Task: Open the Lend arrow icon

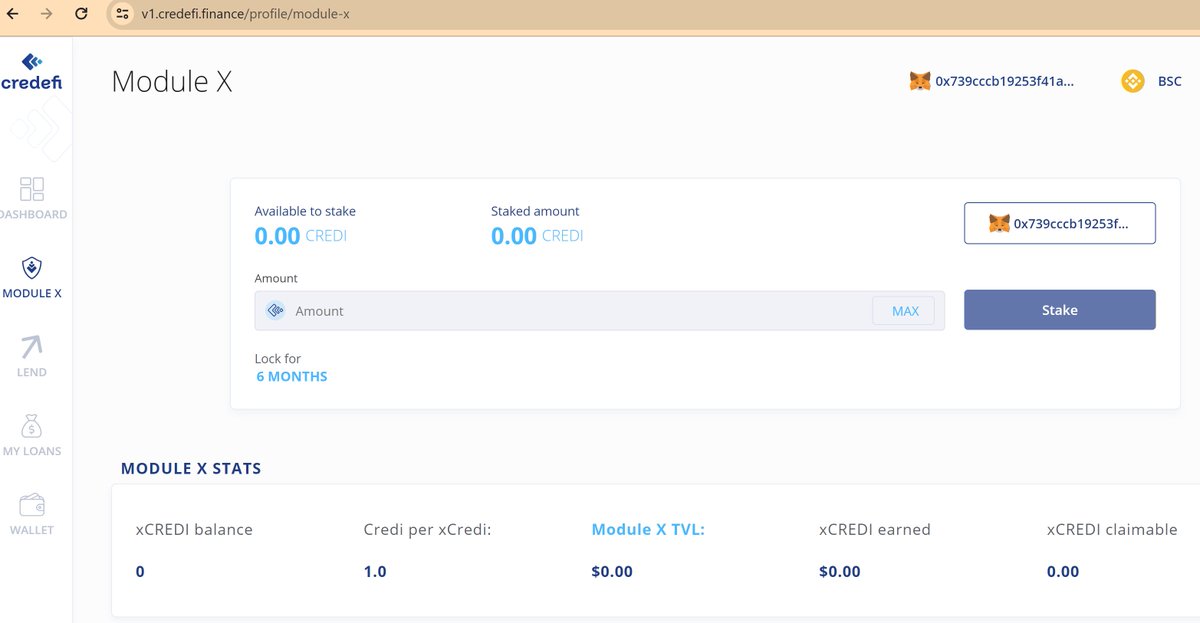Action: pyautogui.click(x=32, y=347)
